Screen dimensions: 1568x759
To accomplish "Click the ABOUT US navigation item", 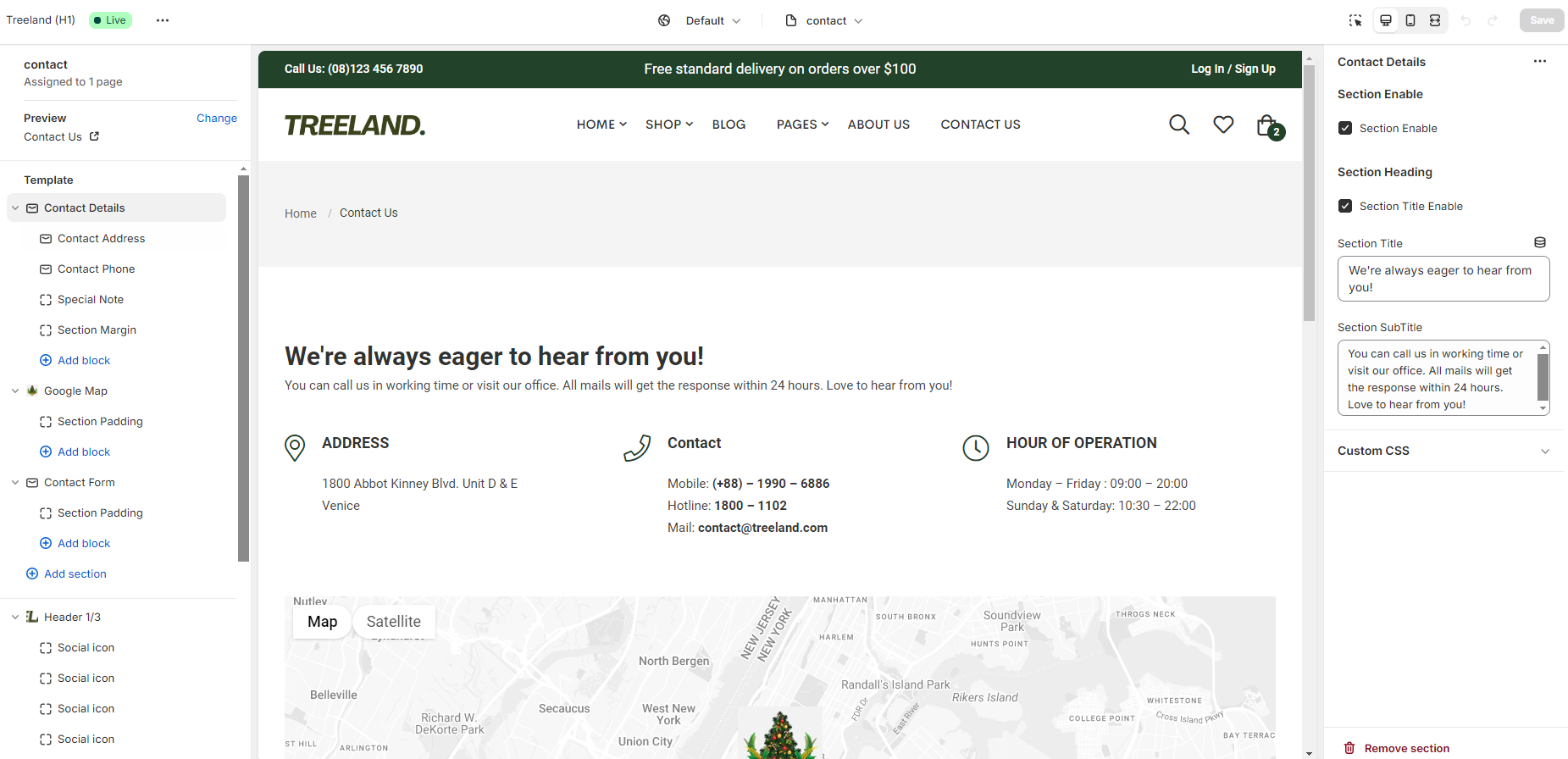I will point(878,125).
